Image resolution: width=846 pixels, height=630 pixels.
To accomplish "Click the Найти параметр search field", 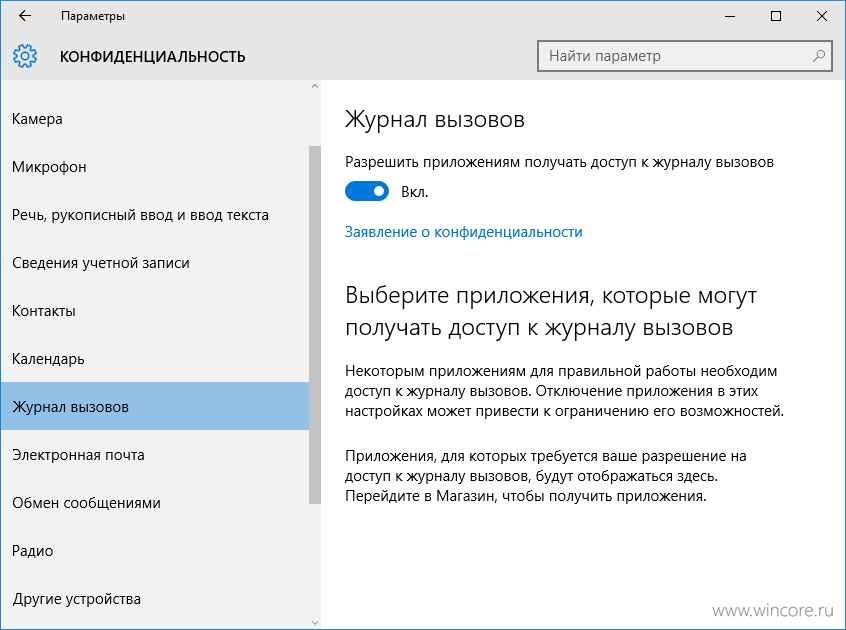I will click(685, 56).
